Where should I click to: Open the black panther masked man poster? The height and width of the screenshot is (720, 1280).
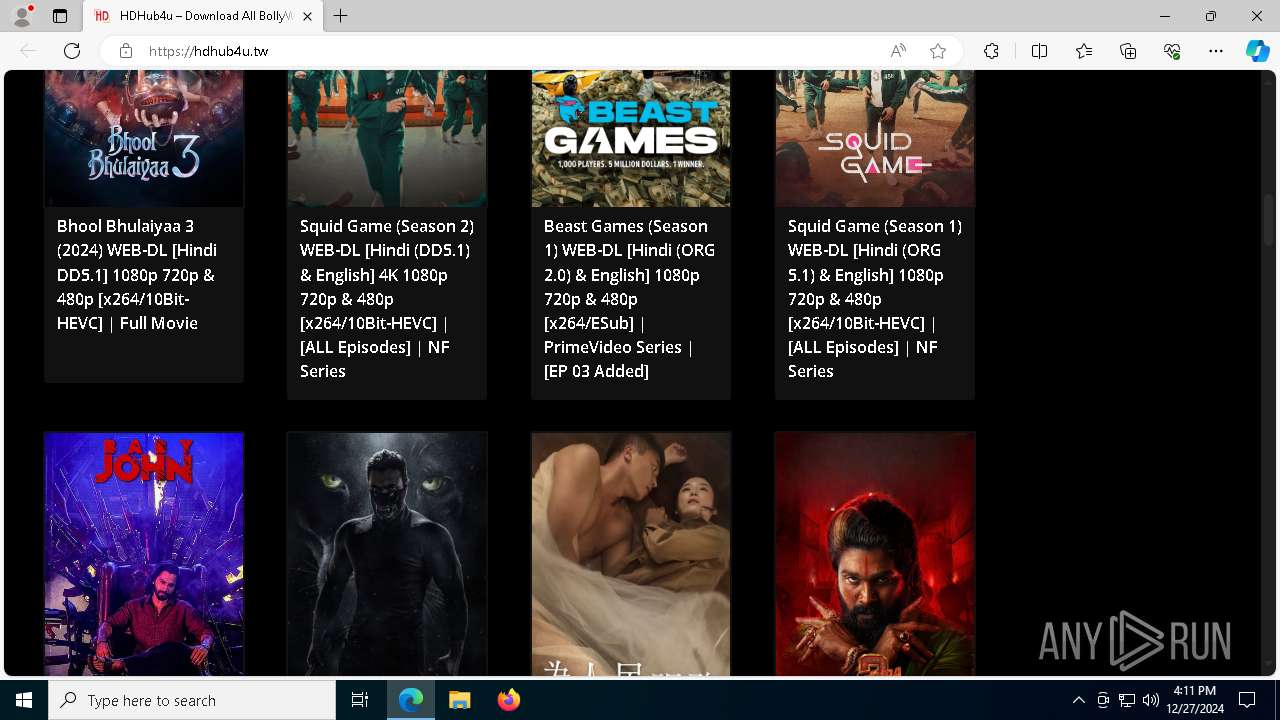(387, 554)
